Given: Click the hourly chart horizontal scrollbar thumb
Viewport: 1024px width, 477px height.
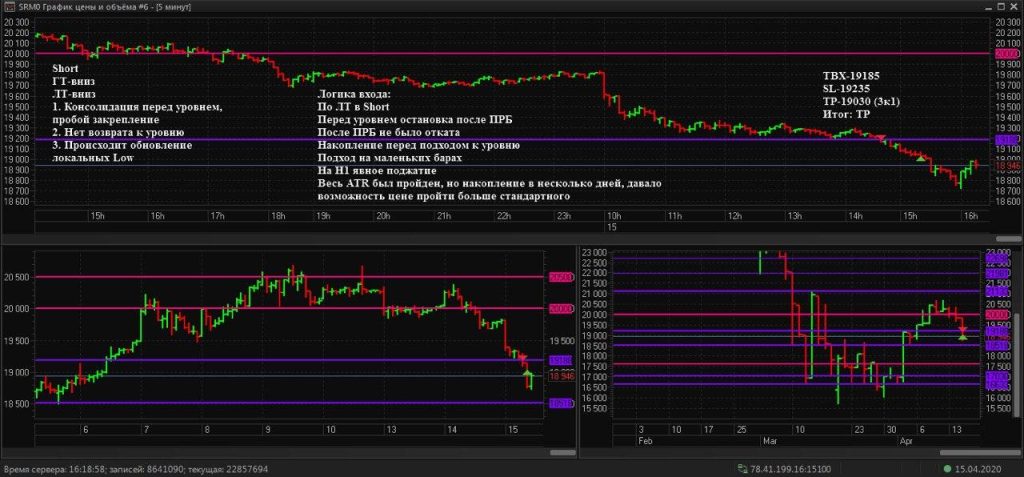Looking at the screenshot, I should (563, 452).
